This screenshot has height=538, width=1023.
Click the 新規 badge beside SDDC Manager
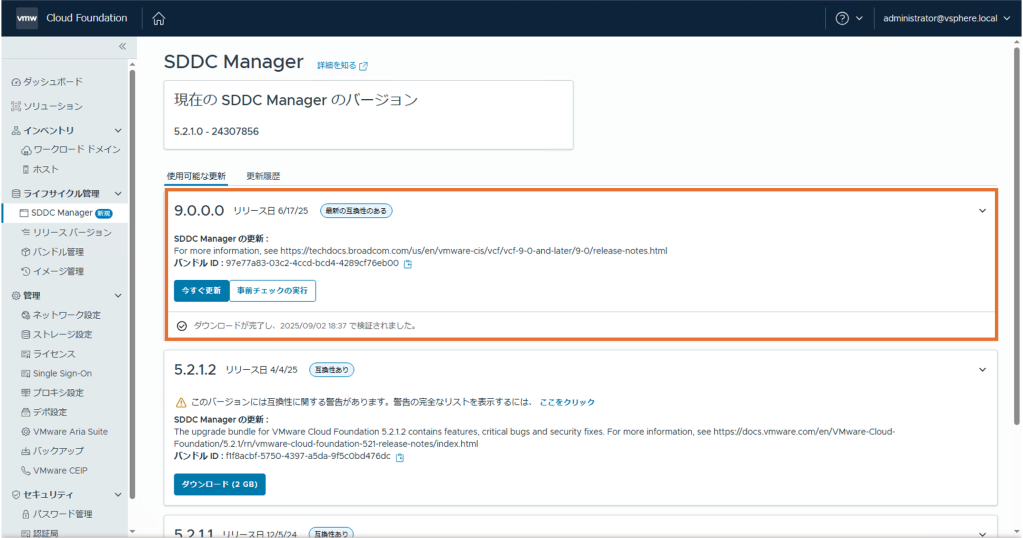104,213
